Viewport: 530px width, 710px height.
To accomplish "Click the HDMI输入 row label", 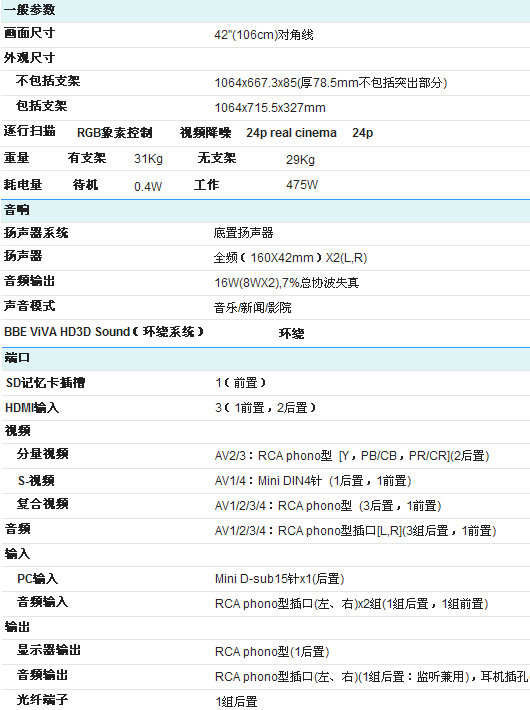I will 32,408.
